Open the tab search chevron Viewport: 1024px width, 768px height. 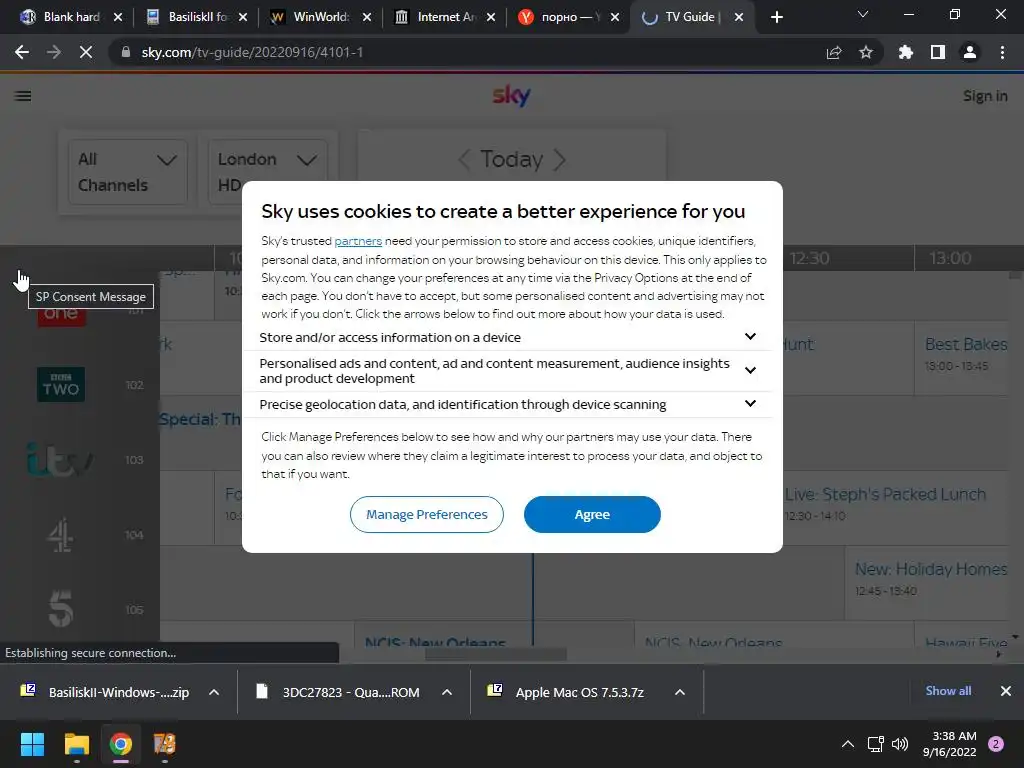coord(863,14)
